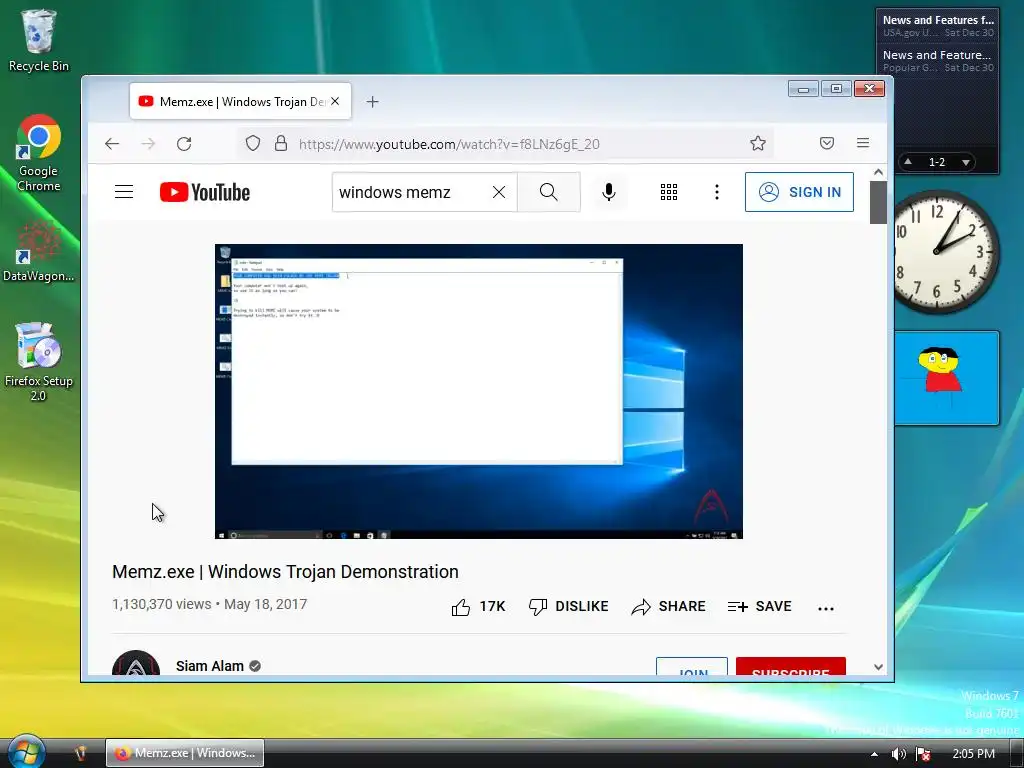Open the Recycle Bin desktop icon
Viewport: 1024px width, 768px height.
click(39, 40)
